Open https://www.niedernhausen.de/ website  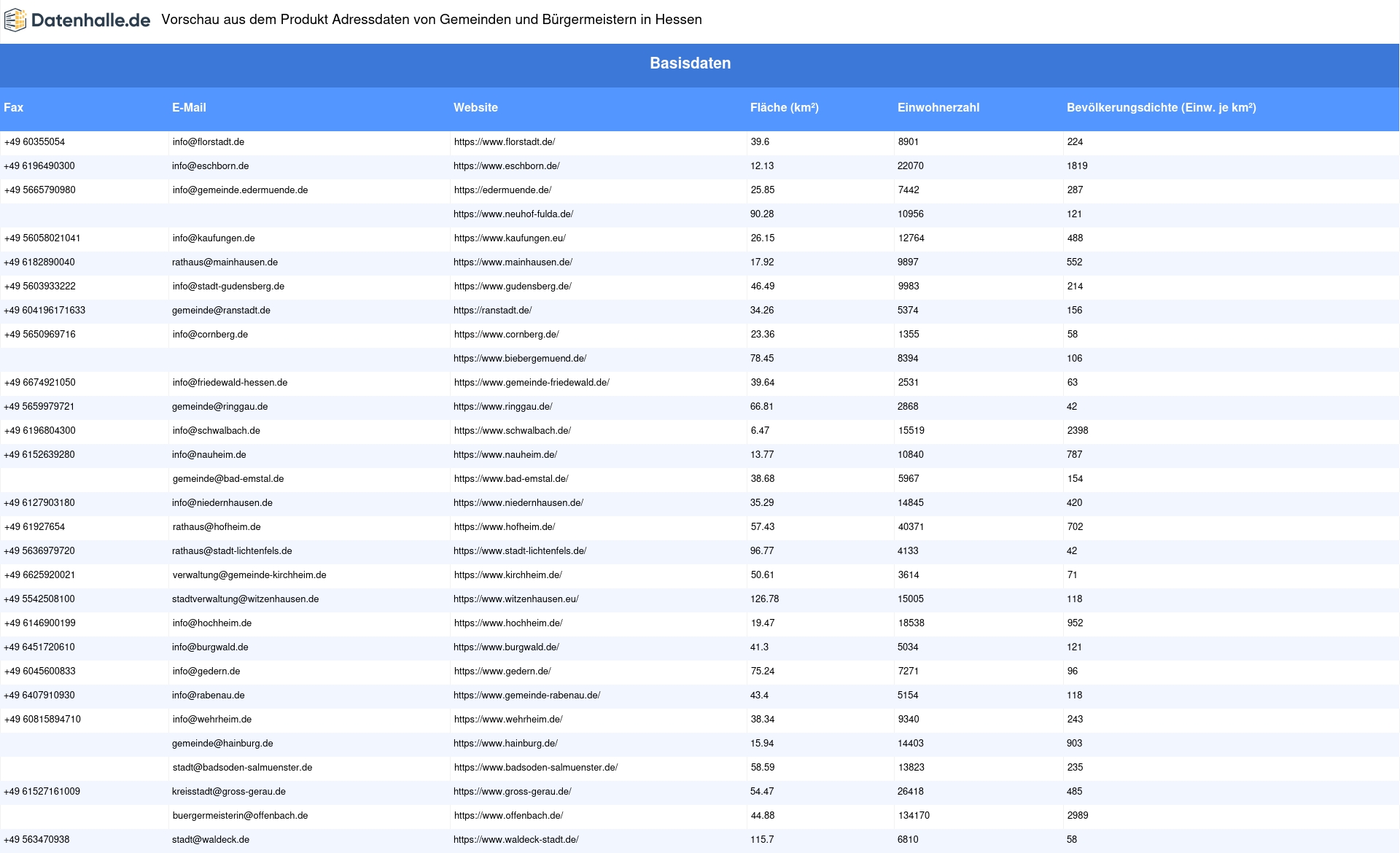pyautogui.click(x=518, y=503)
